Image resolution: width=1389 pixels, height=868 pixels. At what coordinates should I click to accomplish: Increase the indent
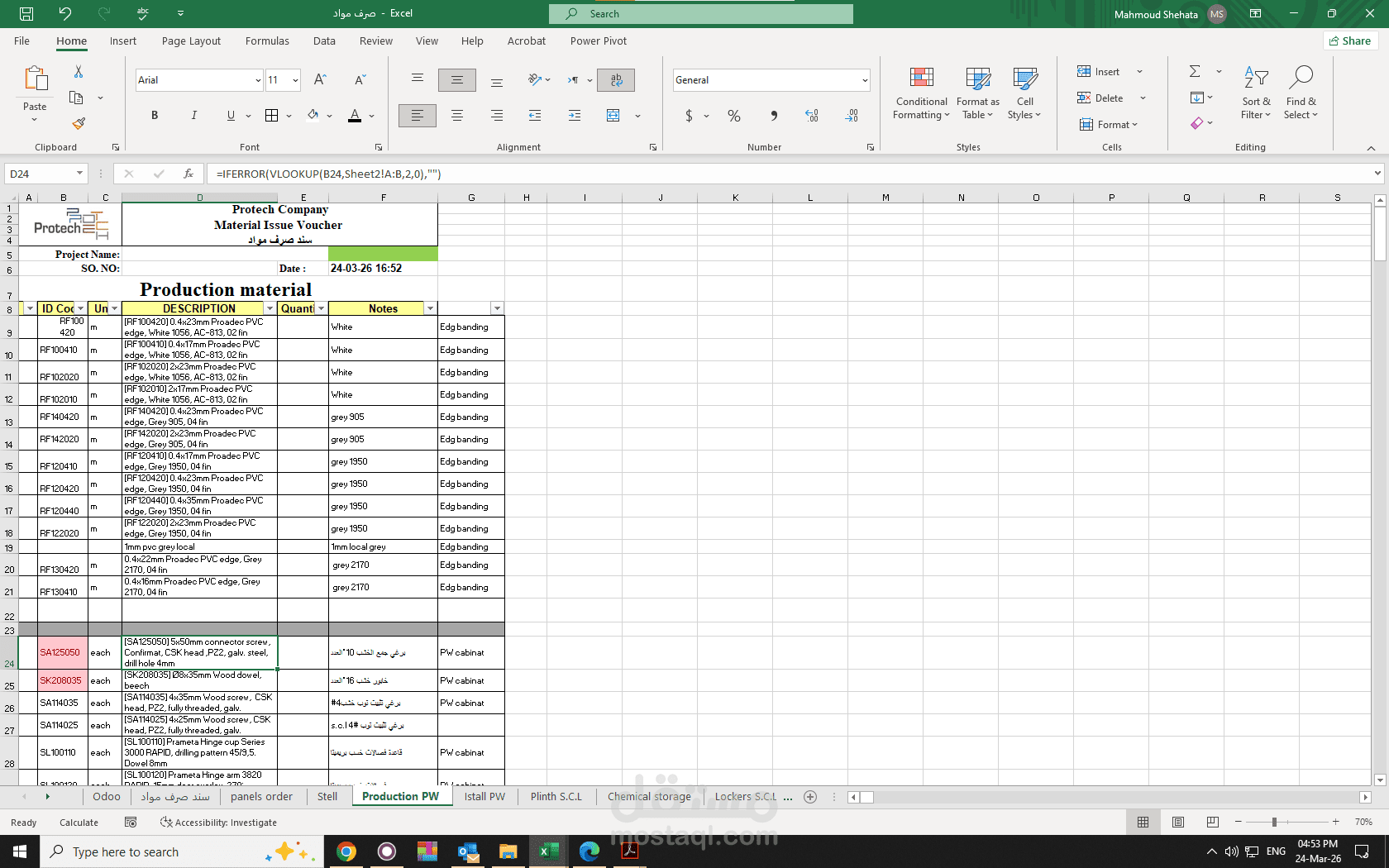(575, 116)
